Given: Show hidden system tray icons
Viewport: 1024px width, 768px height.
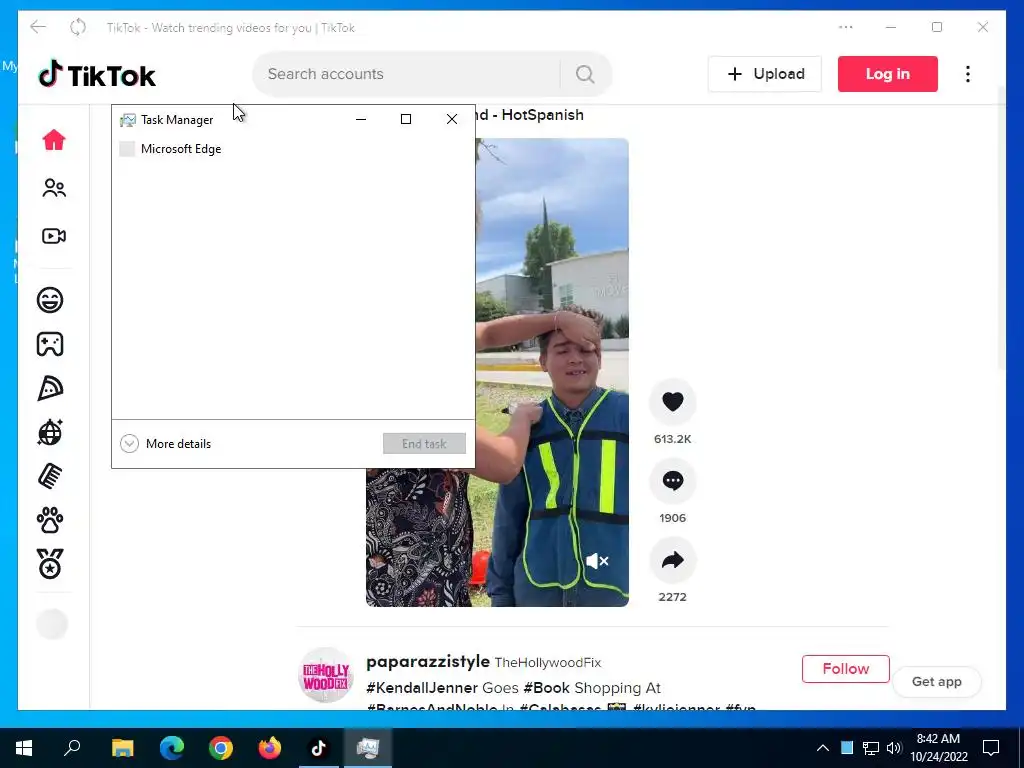Looking at the screenshot, I should [823, 748].
